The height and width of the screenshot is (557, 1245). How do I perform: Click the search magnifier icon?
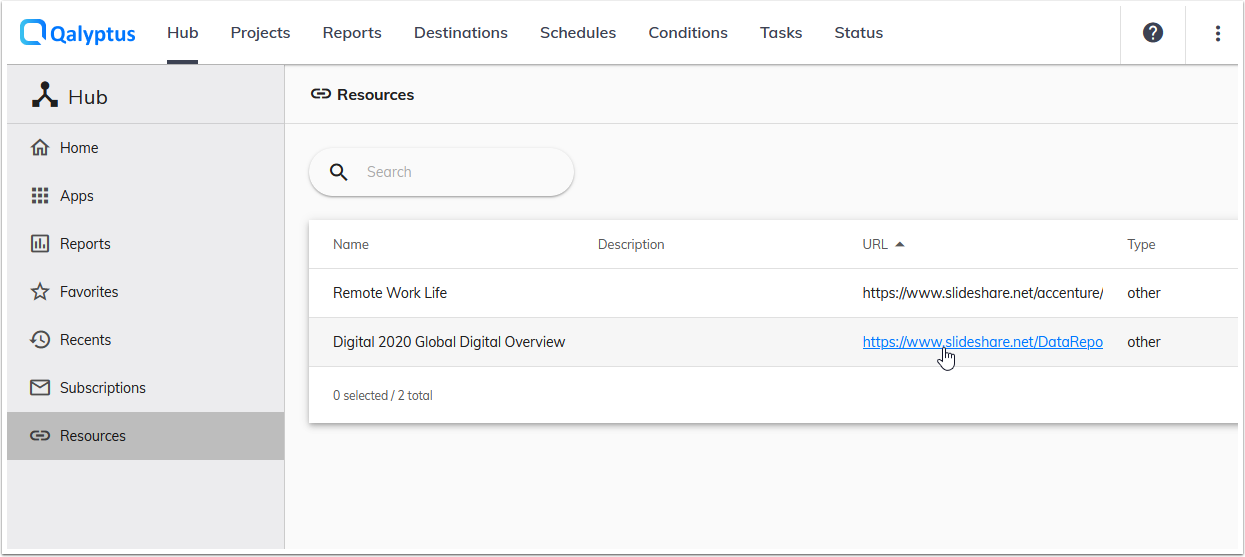339,172
